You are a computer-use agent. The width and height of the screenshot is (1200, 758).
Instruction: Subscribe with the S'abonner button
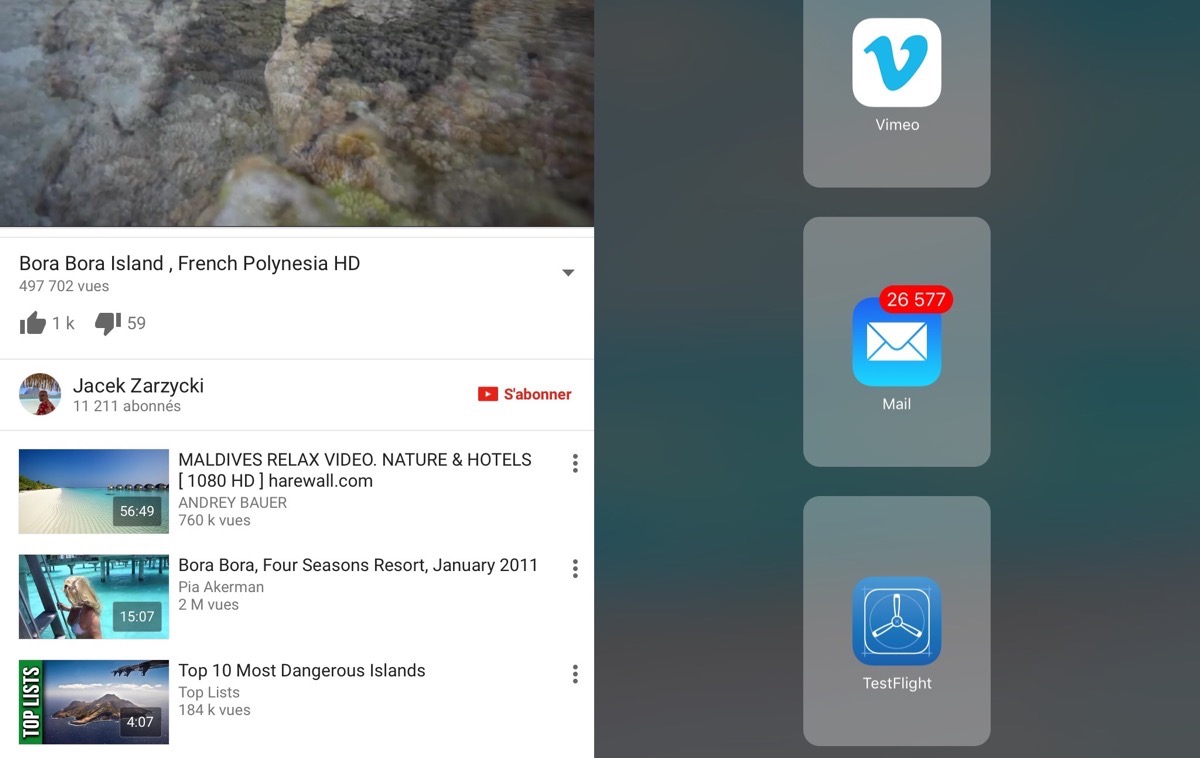click(x=525, y=394)
